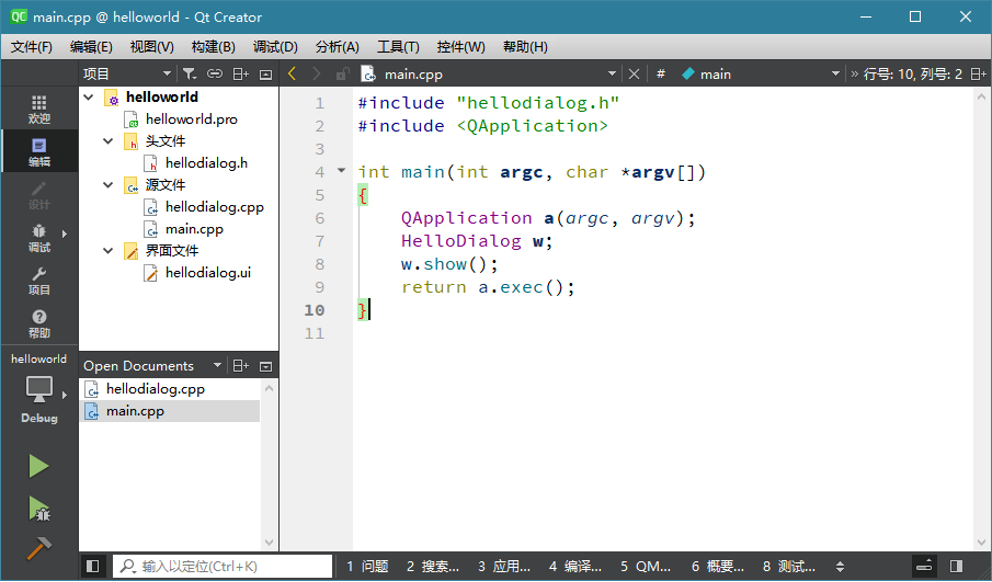Collapse the 界面文件 forms folder
The image size is (992, 582).
pos(108,251)
